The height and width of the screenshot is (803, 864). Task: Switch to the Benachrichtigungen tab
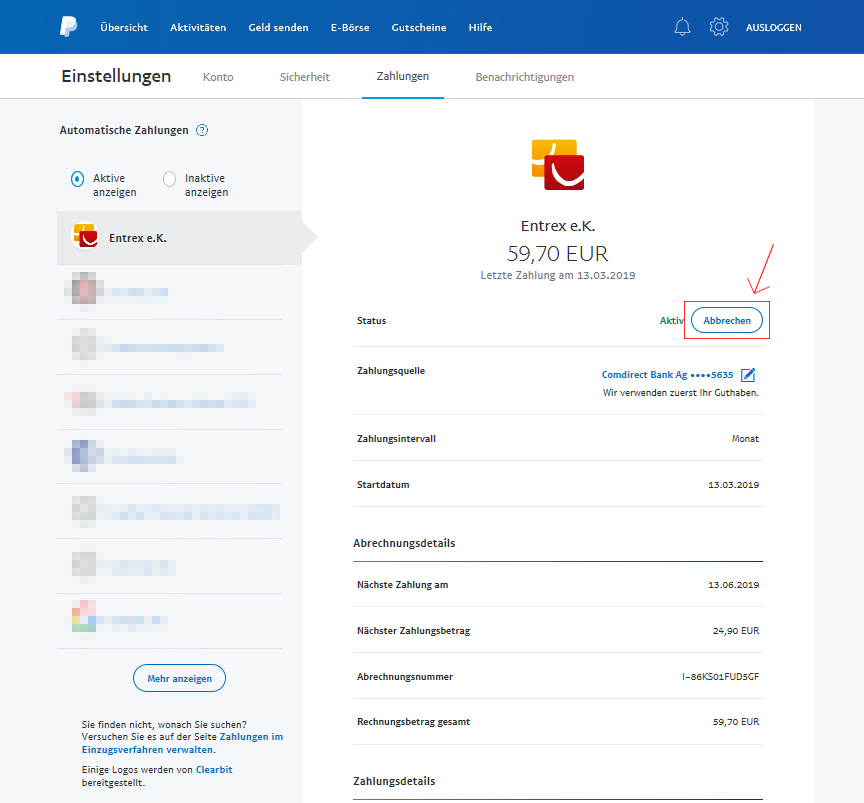pos(525,77)
